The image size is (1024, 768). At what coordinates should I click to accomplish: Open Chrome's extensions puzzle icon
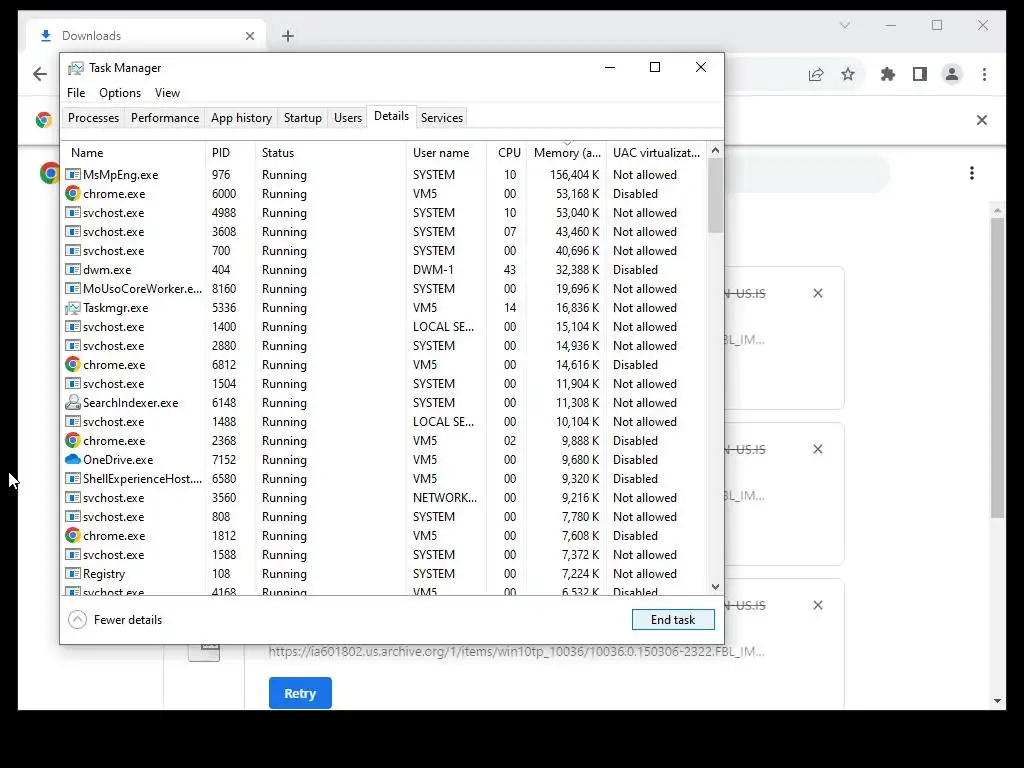point(888,74)
